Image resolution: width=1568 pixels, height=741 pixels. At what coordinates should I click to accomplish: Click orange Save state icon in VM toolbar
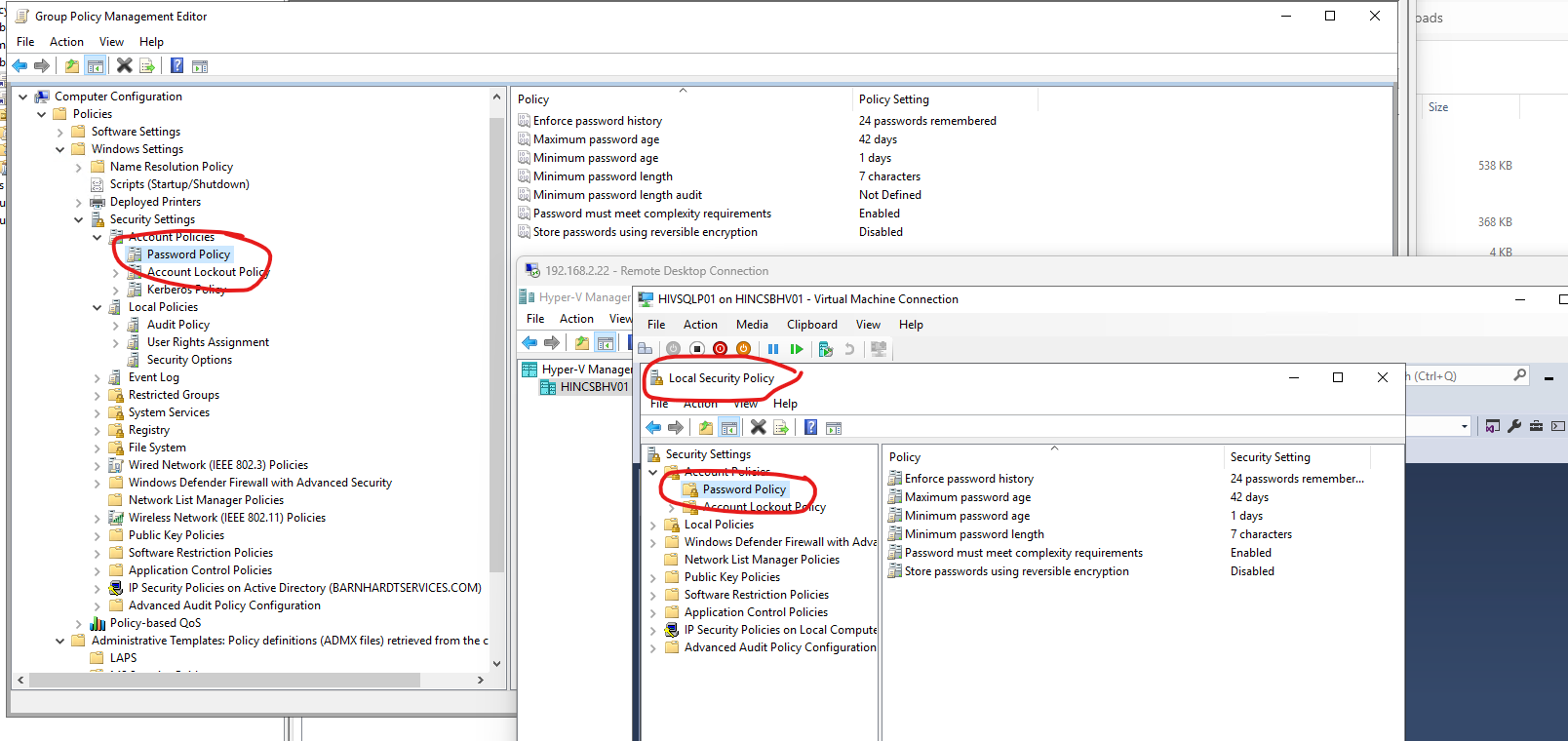tap(743, 349)
